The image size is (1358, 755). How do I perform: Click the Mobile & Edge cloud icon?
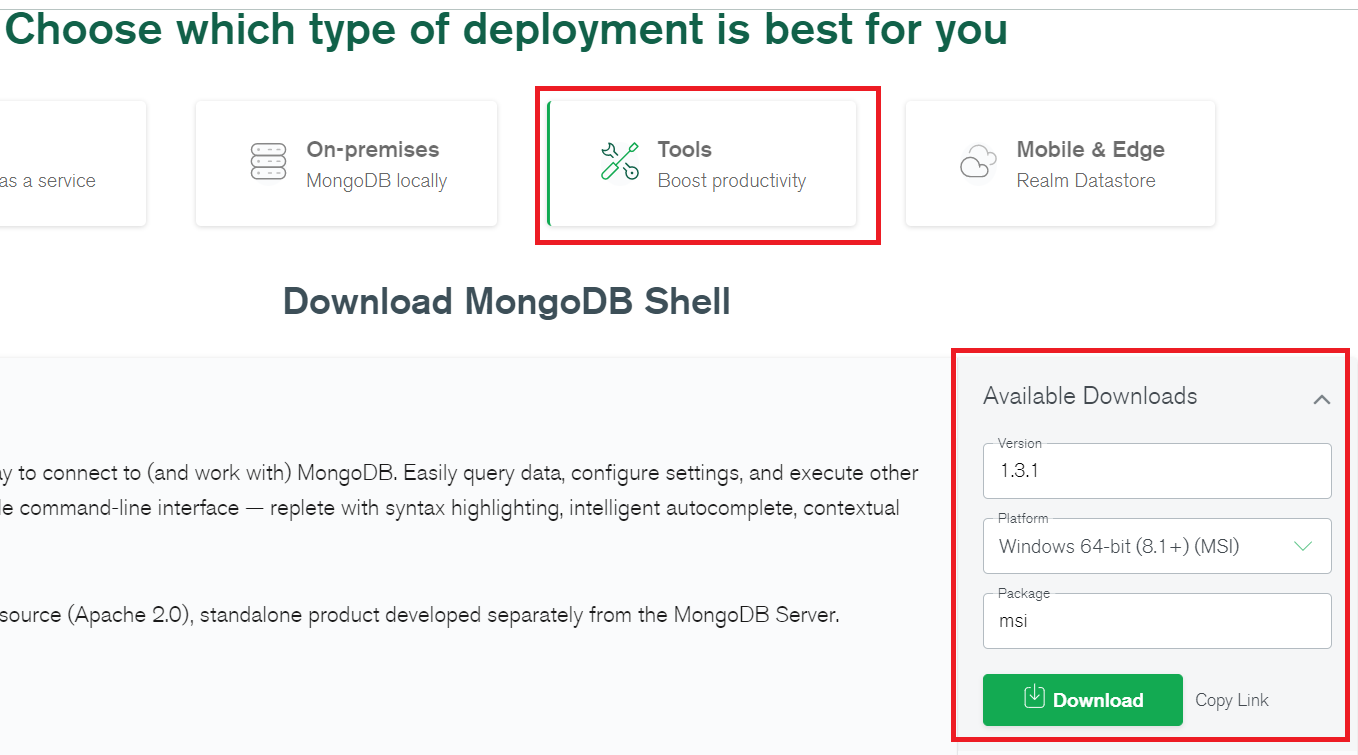[x=977, y=162]
